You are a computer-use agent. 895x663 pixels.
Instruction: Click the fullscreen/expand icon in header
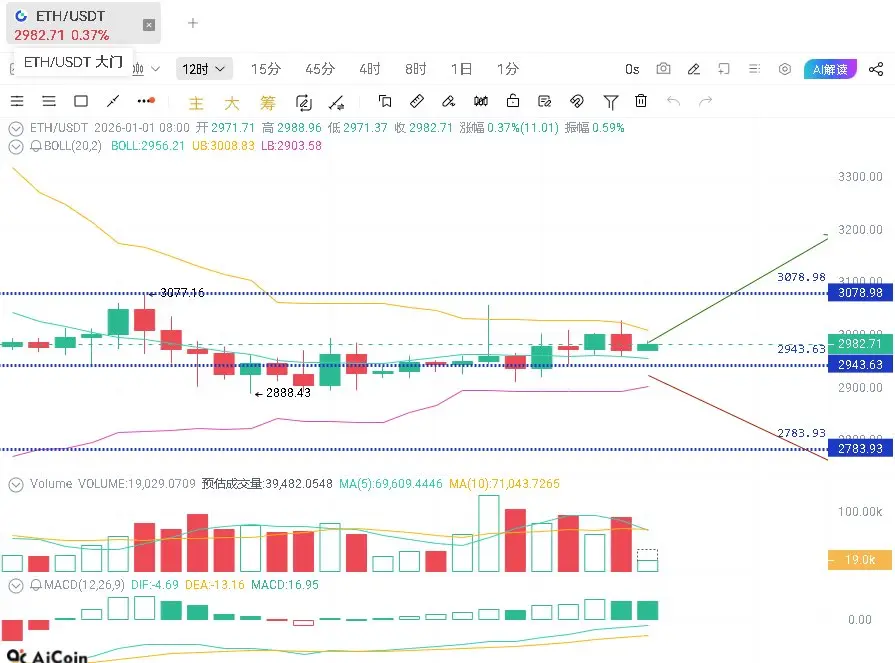[x=724, y=69]
